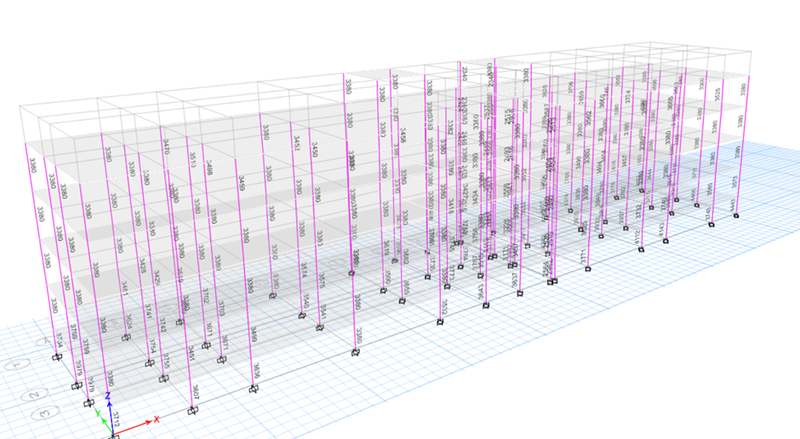Select column value 3498
The width and height of the screenshot is (800, 439).
point(208,167)
